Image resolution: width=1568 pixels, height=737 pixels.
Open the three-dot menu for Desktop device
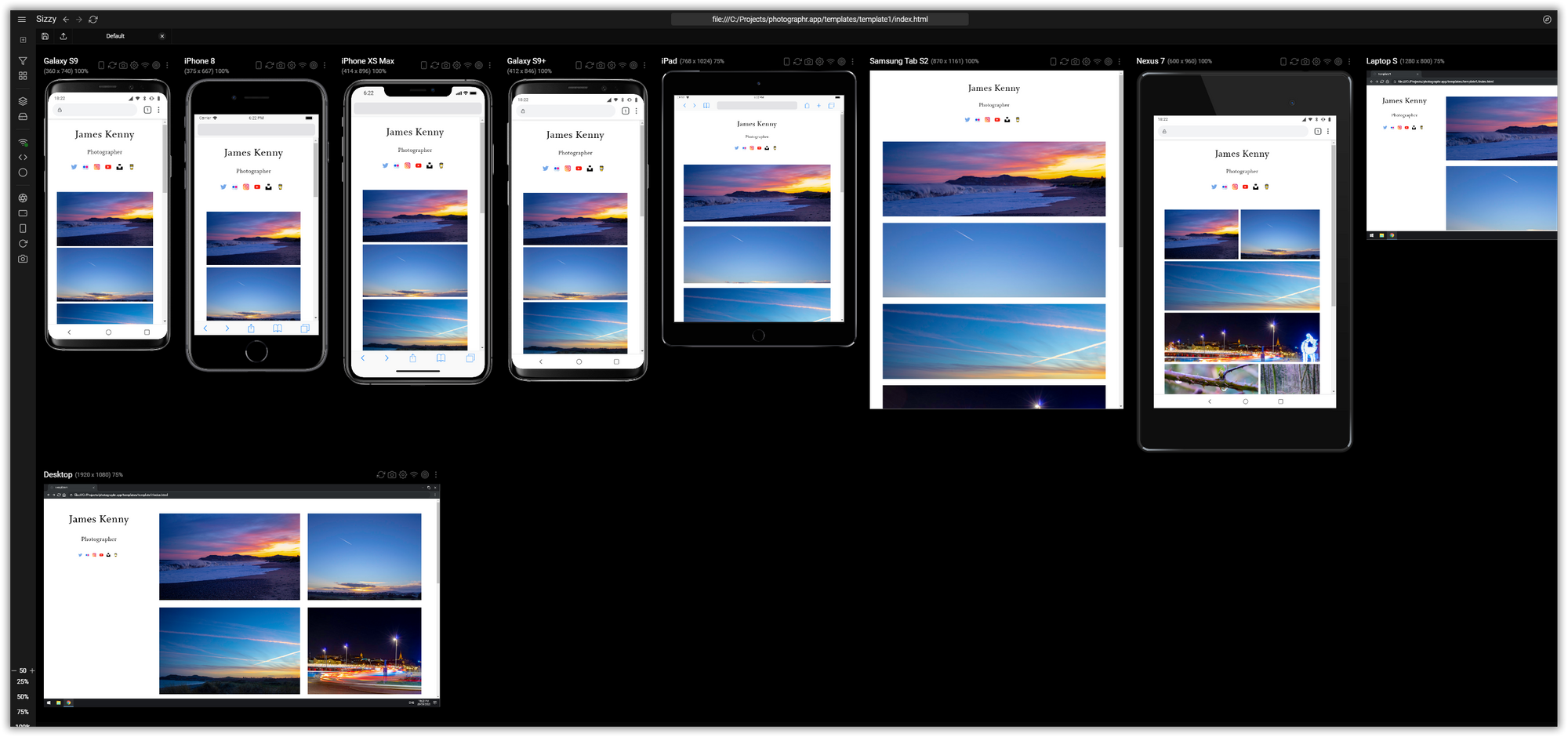pos(436,474)
